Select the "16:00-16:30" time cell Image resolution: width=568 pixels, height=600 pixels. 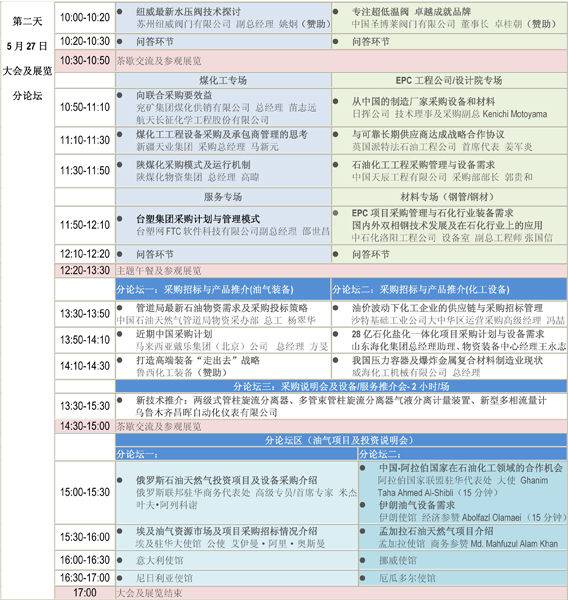coord(85,560)
